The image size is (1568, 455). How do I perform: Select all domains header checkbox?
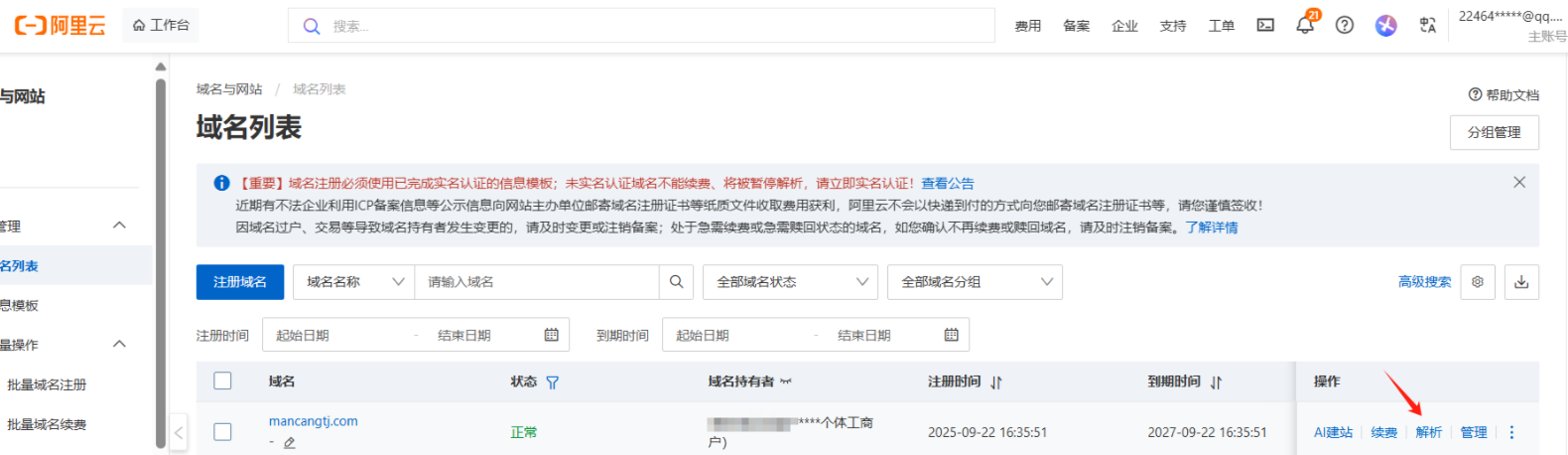(223, 381)
